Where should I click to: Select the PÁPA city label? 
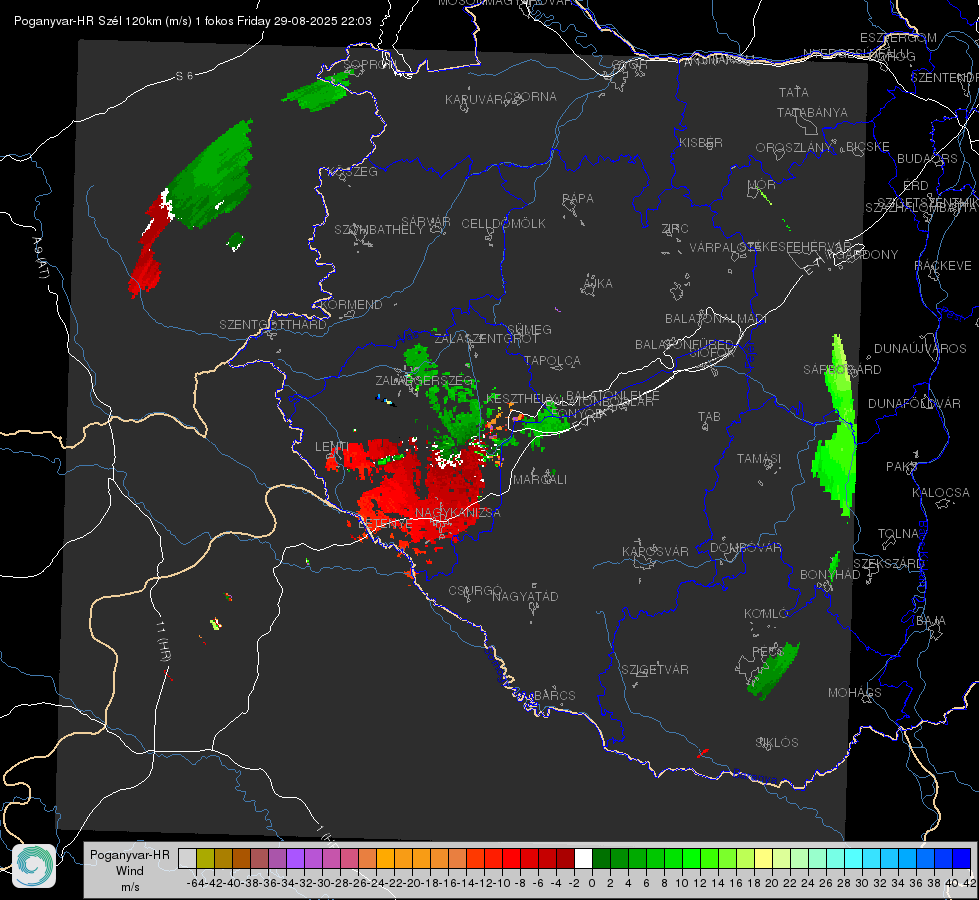coord(578,198)
